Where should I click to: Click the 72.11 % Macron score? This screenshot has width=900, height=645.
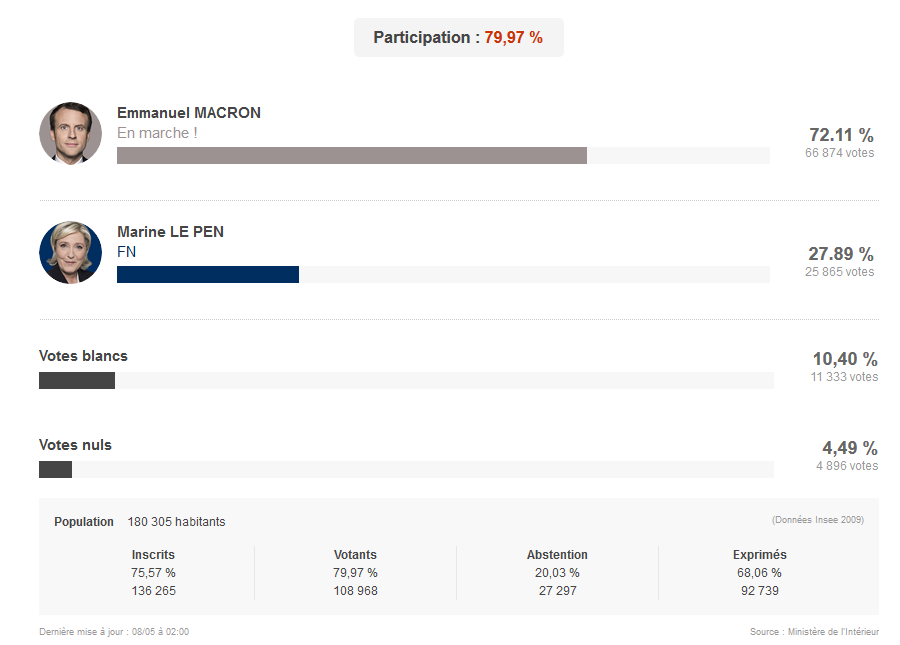840,135
